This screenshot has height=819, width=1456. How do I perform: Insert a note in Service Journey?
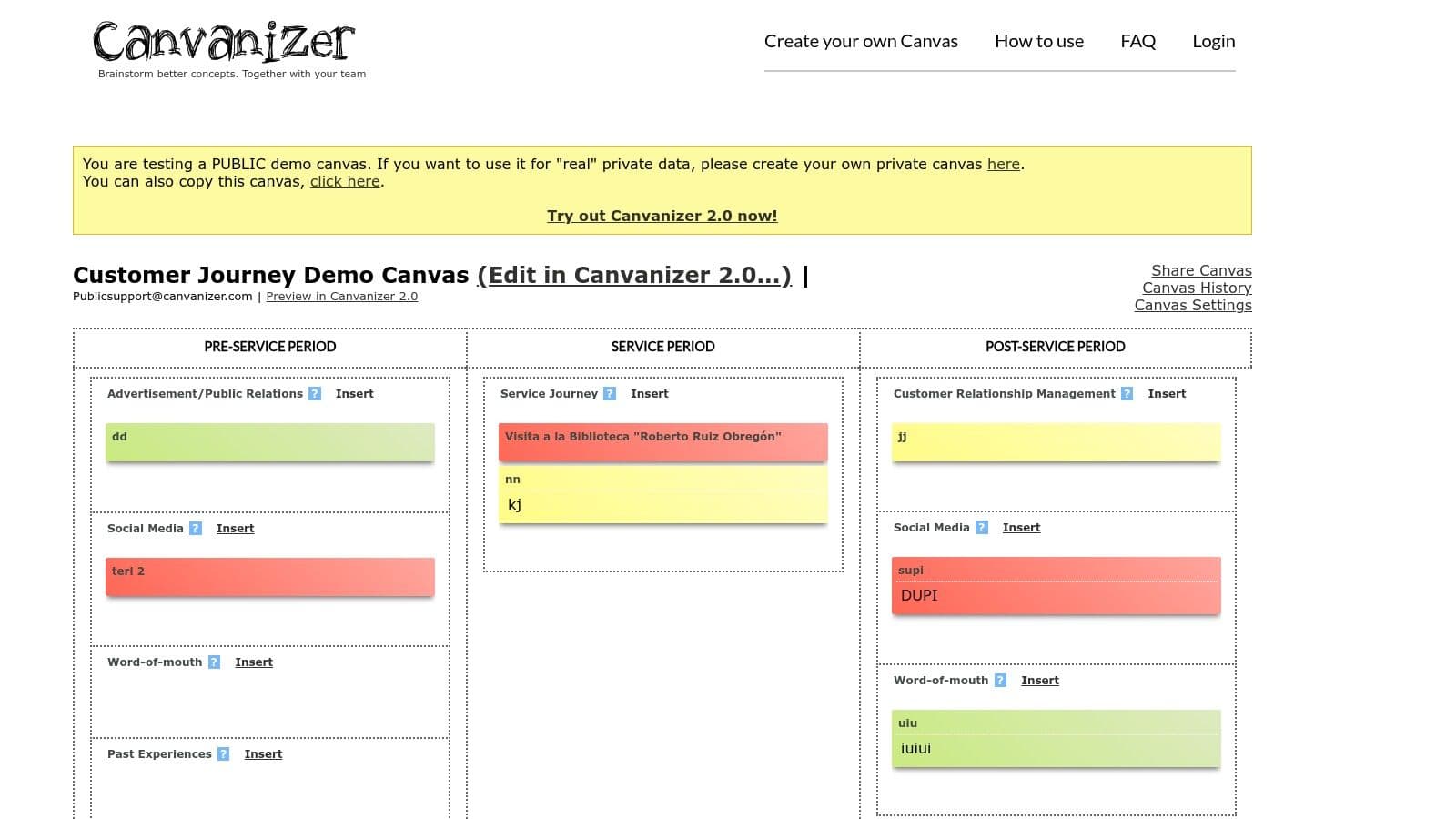(x=649, y=394)
